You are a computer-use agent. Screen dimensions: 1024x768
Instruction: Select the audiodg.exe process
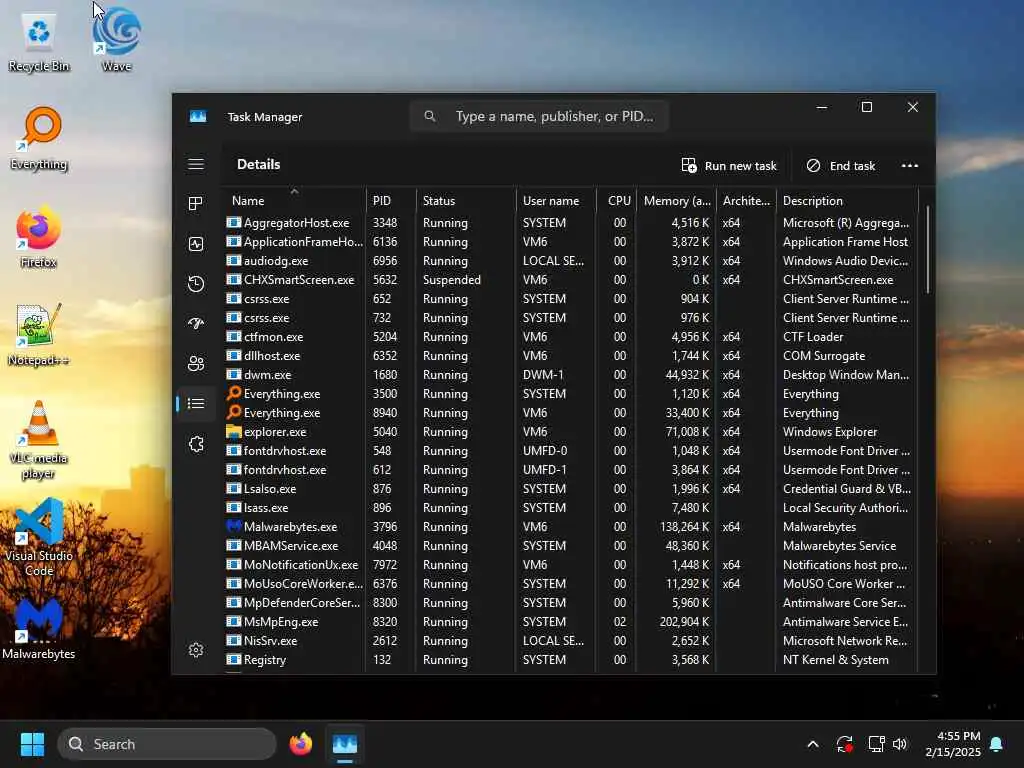point(571,261)
